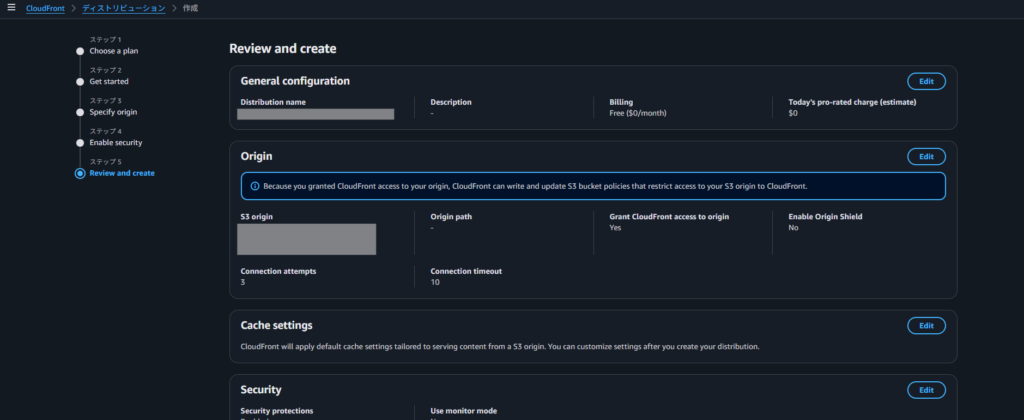Click the "Review and create" page heading

(283, 48)
